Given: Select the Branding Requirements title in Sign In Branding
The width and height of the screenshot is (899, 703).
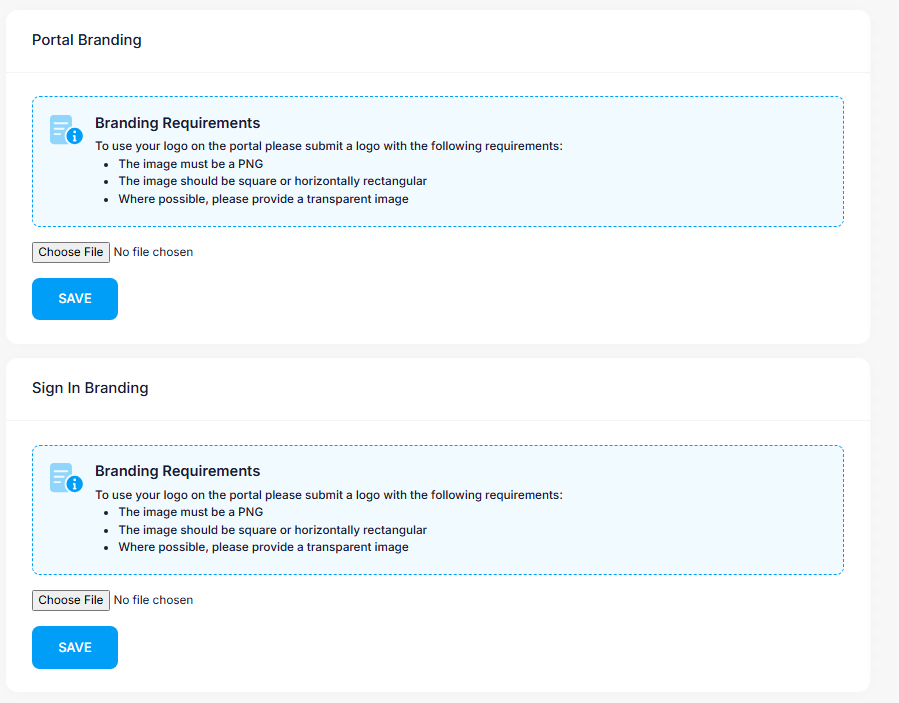Looking at the screenshot, I should click(x=177, y=471).
